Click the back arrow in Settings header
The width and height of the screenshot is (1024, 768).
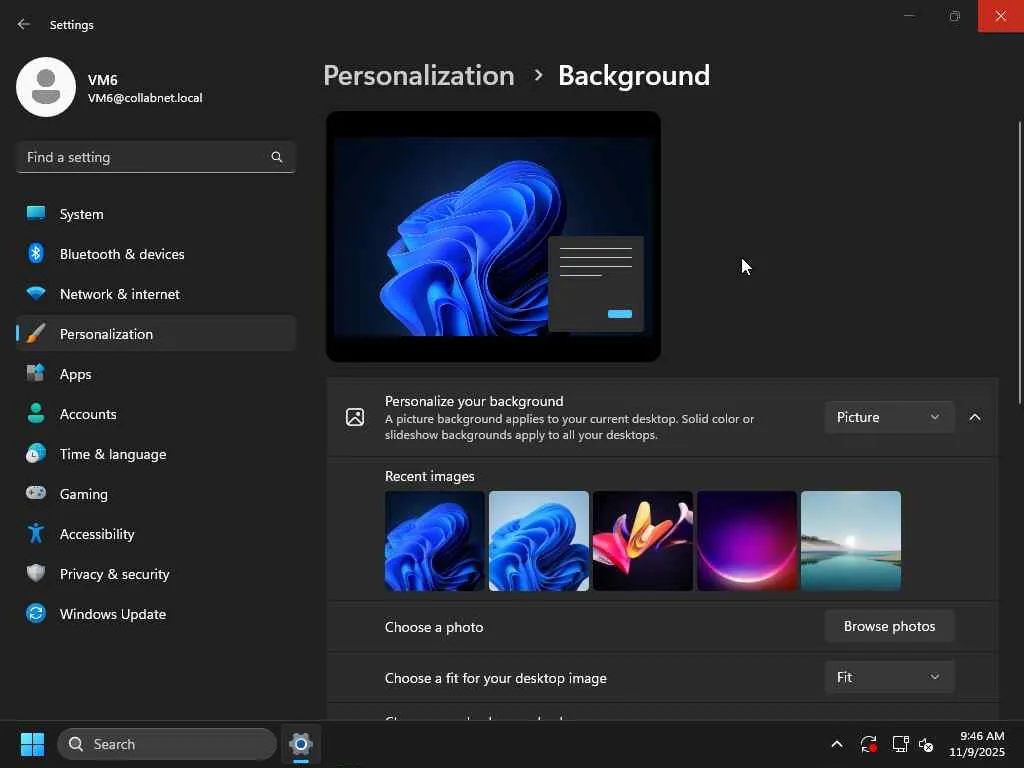point(24,24)
